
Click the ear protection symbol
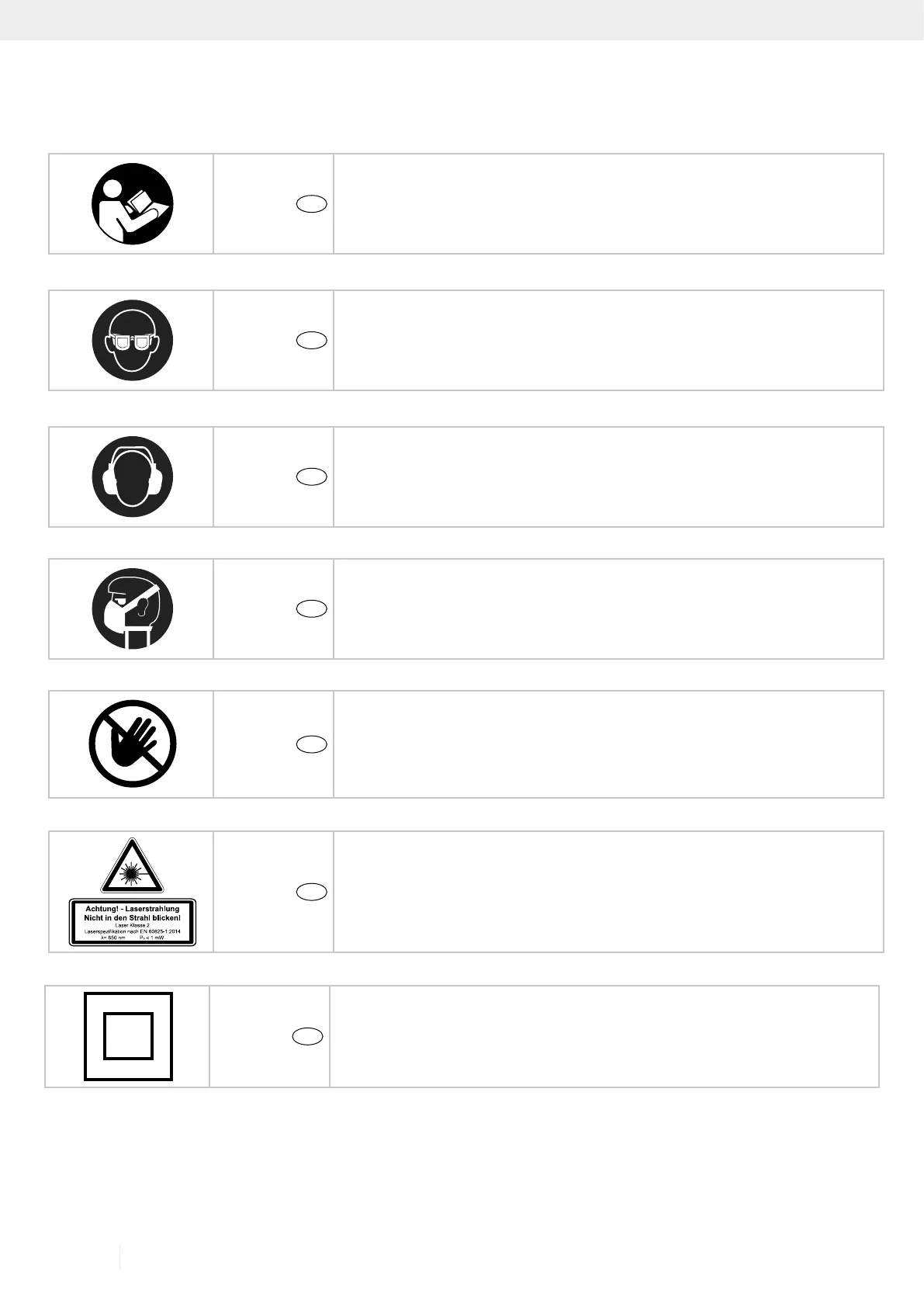[132, 477]
